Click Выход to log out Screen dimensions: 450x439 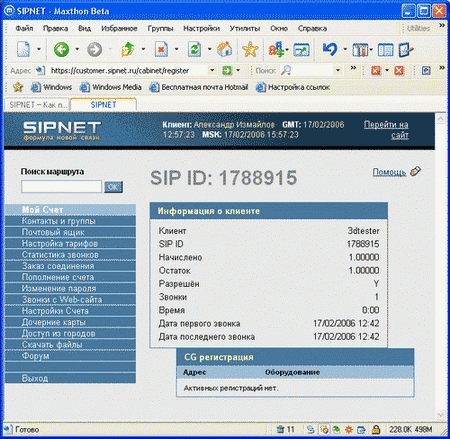point(70,378)
